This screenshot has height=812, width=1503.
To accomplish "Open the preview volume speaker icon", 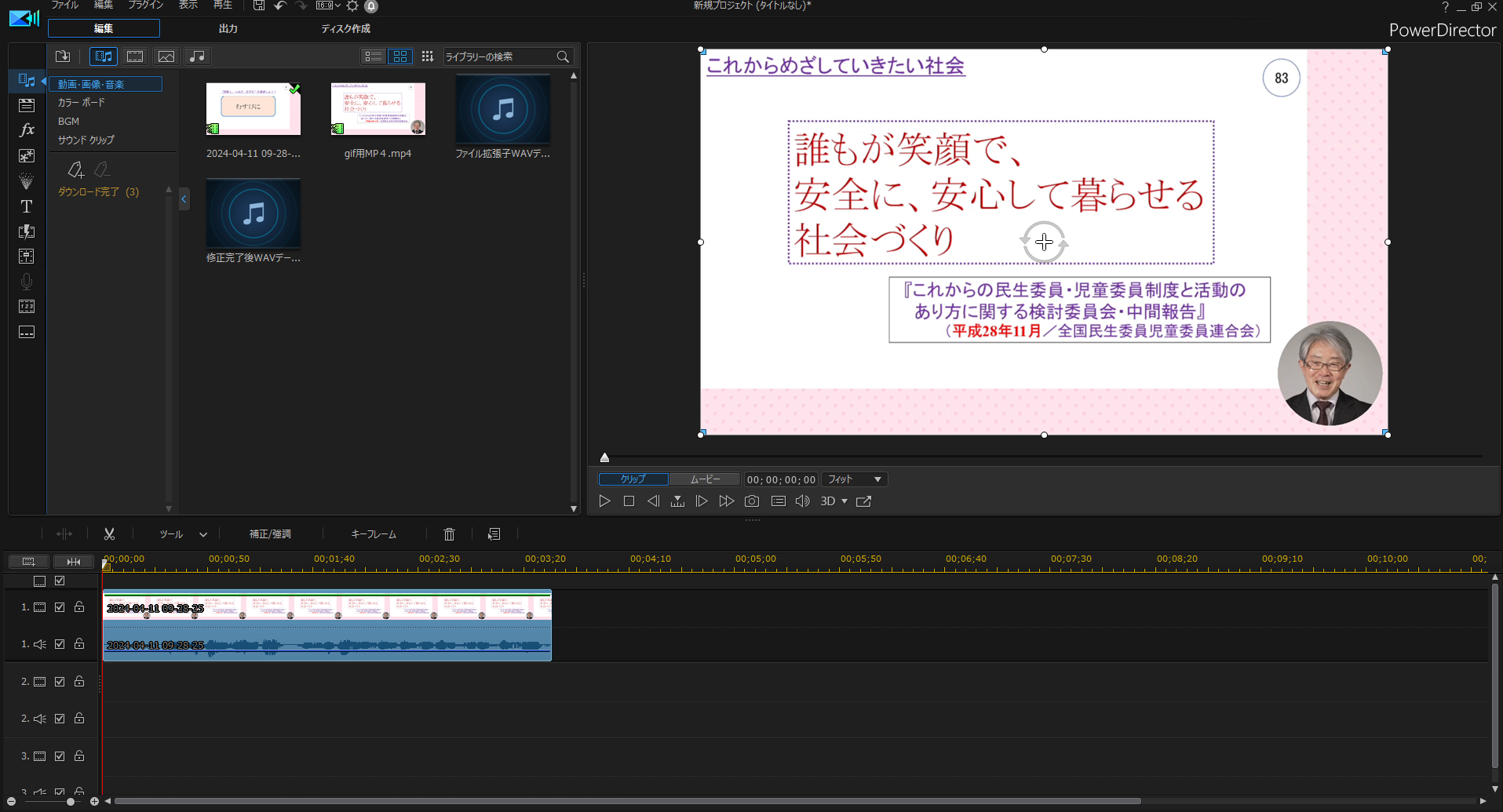I will [x=802, y=501].
